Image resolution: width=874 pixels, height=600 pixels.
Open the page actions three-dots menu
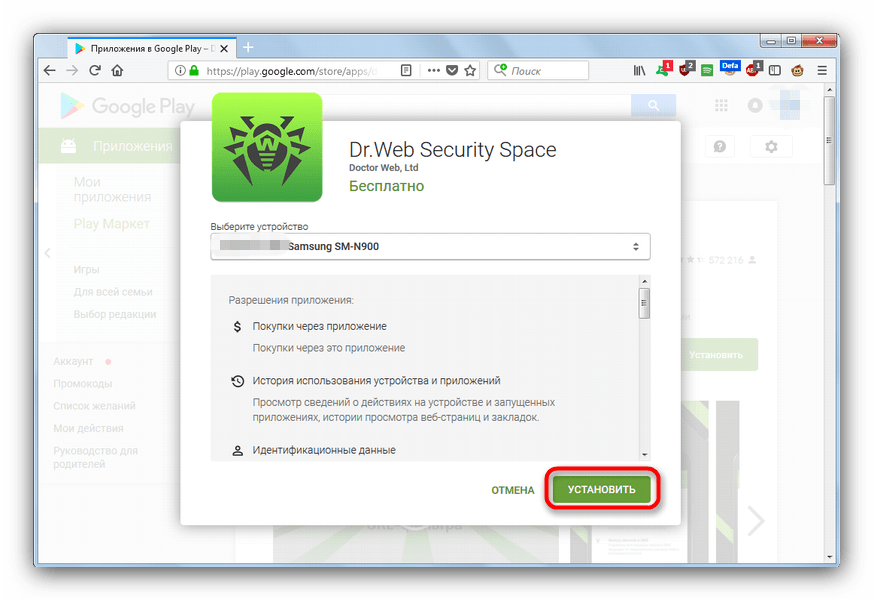pyautogui.click(x=434, y=71)
